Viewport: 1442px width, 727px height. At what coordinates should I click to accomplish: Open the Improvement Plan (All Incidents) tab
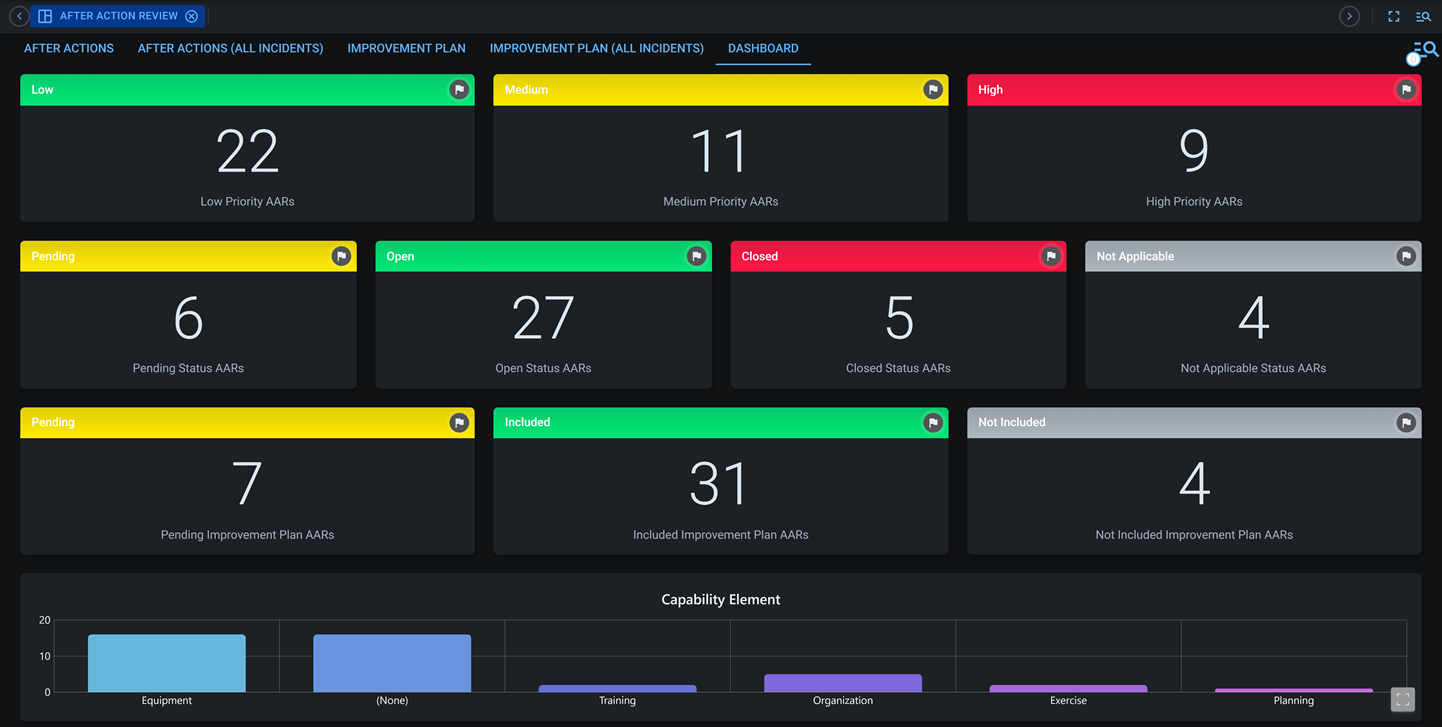click(596, 48)
